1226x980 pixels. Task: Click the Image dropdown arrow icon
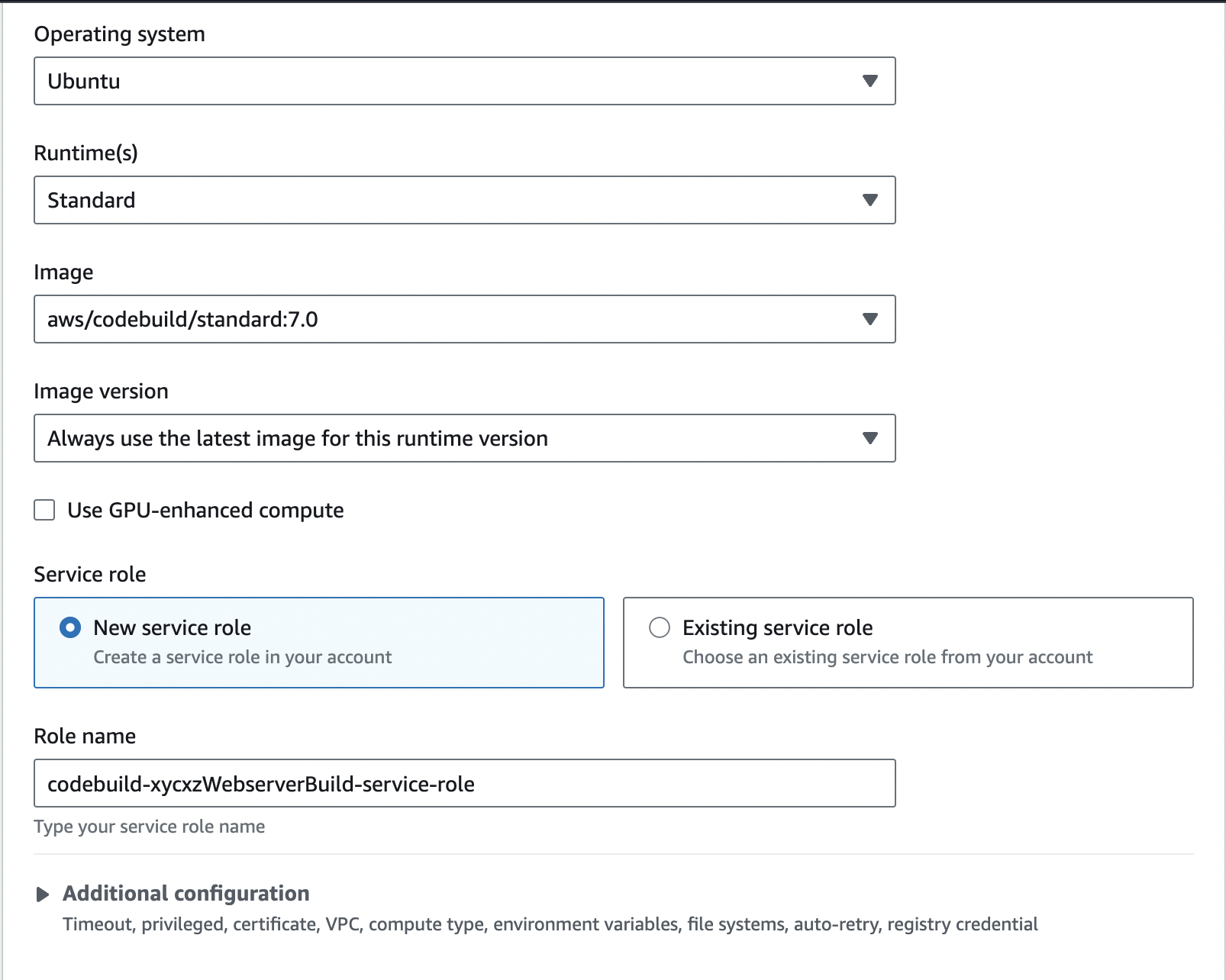[869, 319]
